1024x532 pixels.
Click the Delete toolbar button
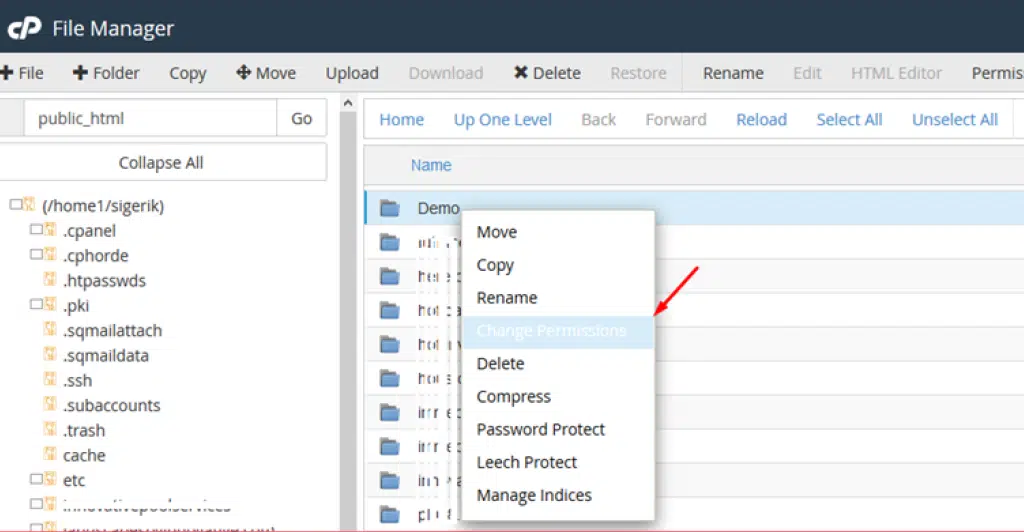tap(547, 73)
